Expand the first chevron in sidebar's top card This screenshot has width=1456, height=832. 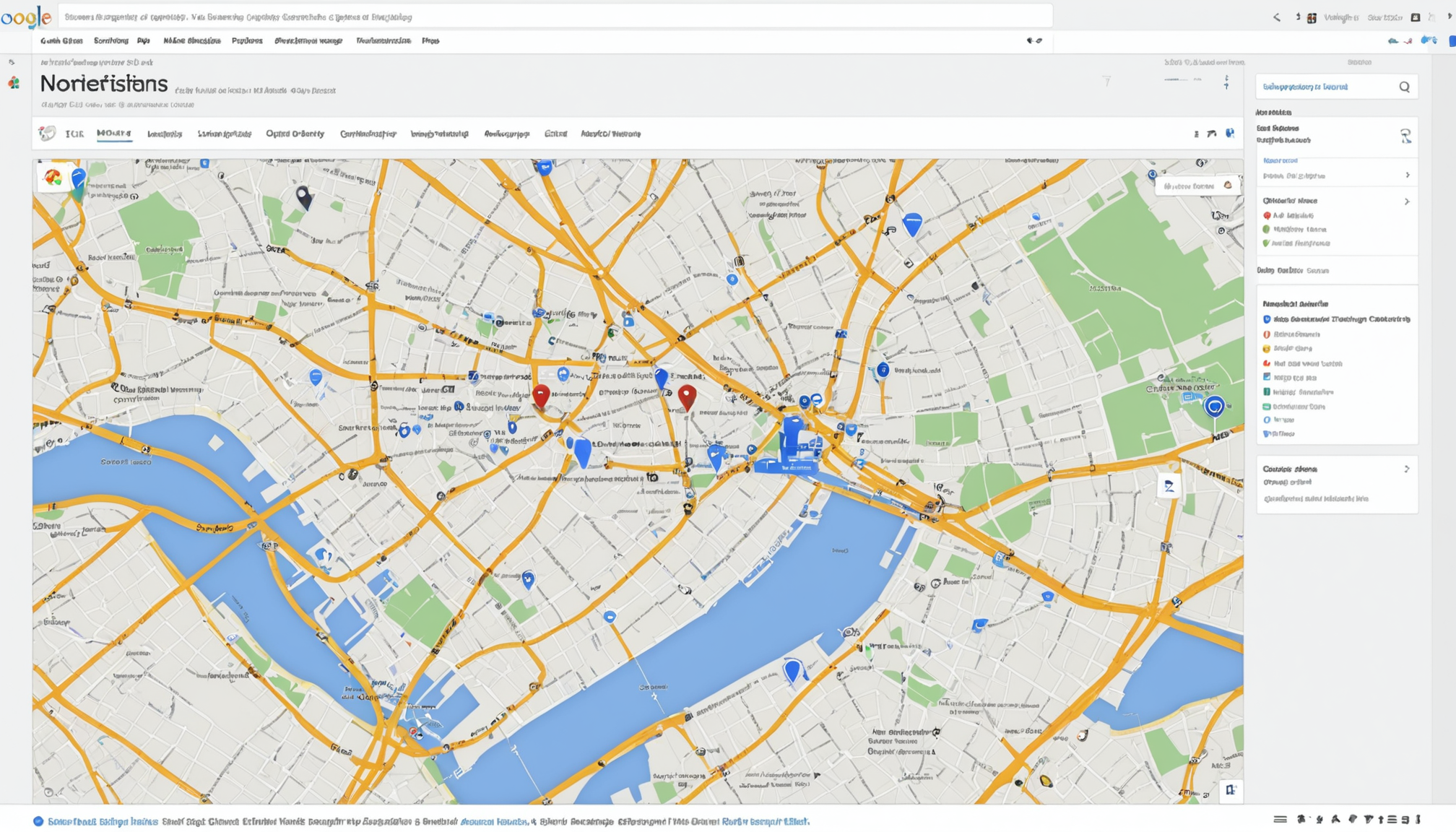click(1407, 175)
